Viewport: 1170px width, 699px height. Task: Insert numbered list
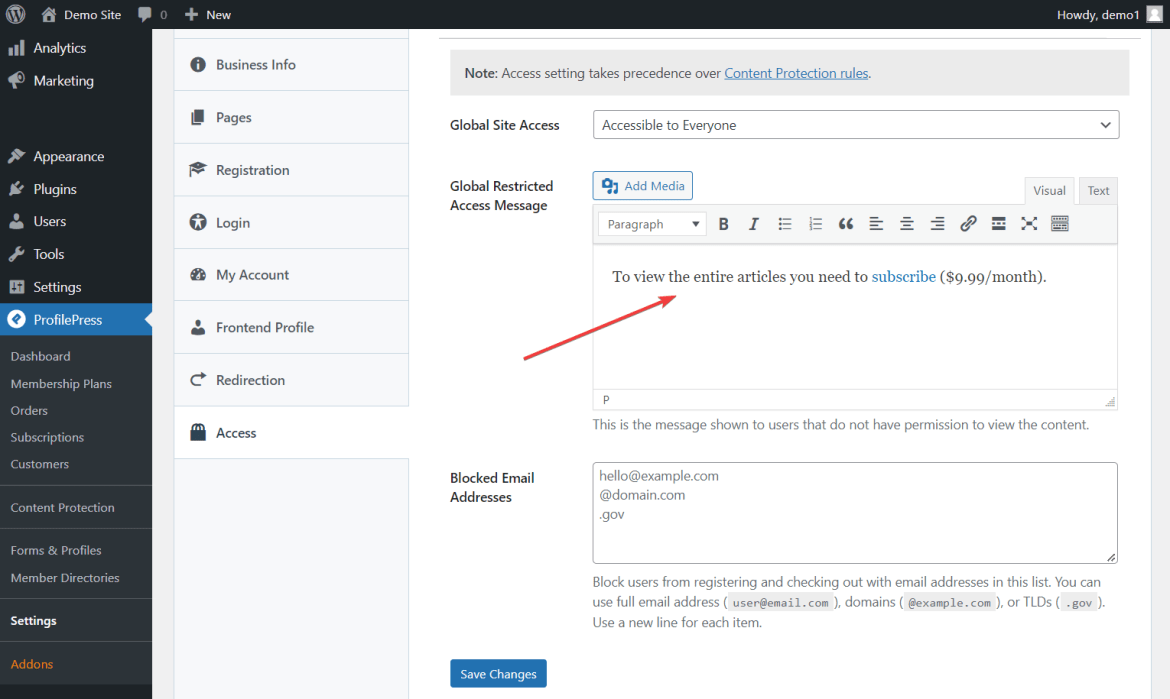point(815,224)
